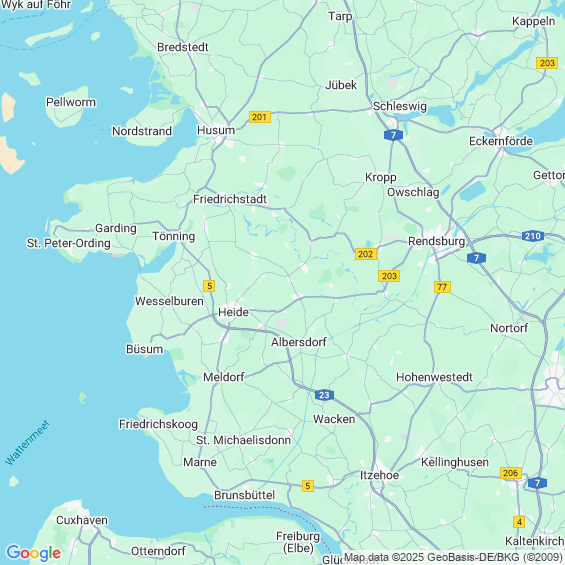Click the 77 road shield south of Rendsburg

(442, 287)
